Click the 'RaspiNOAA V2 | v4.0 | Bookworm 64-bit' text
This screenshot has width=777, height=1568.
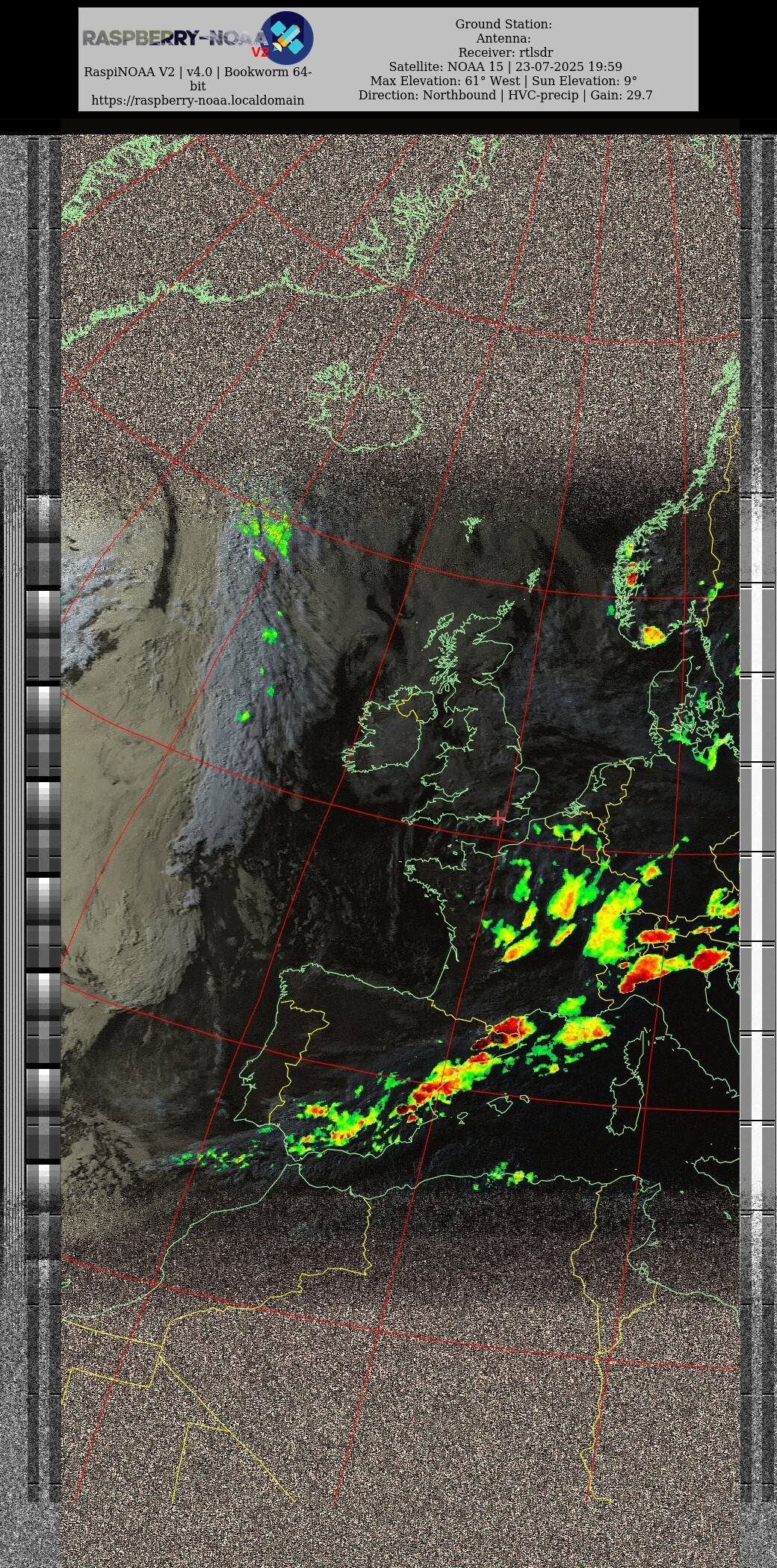pos(198,78)
